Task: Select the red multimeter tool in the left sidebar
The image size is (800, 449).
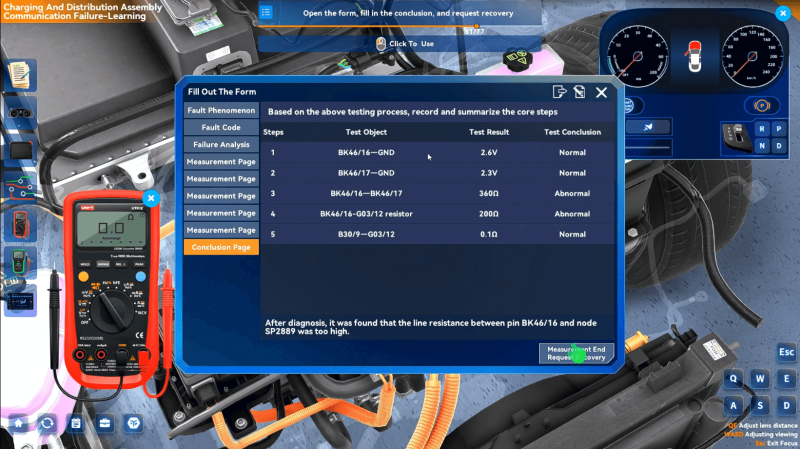Action: [x=20, y=225]
